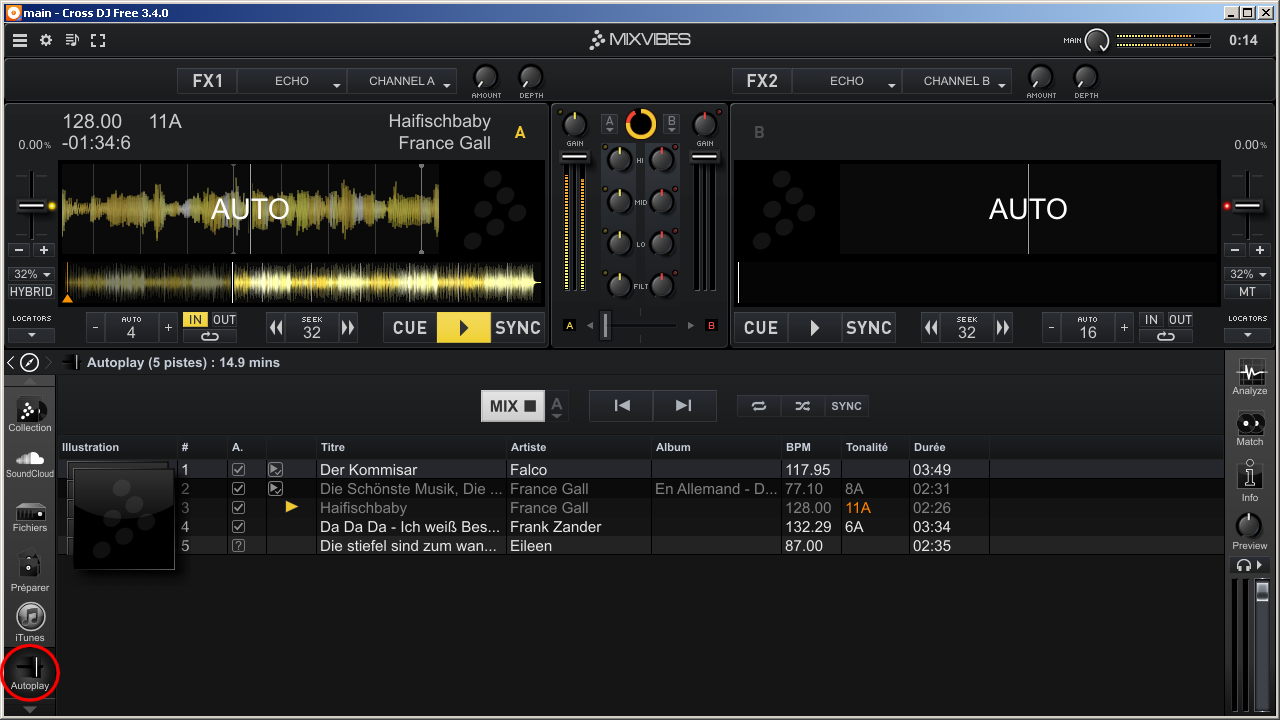This screenshot has width=1280, height=720.
Task: Click the Analyze waveform icon
Action: (1250, 377)
